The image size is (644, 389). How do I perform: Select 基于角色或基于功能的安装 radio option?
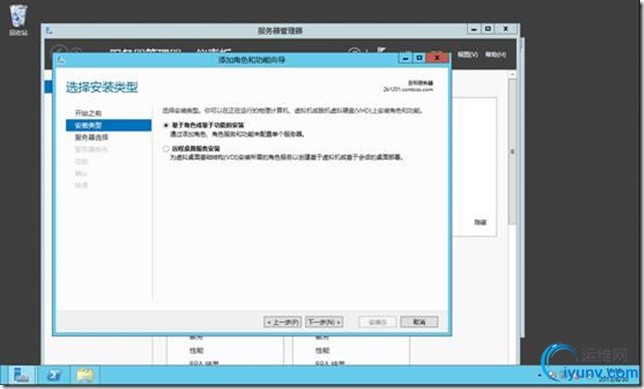166,125
